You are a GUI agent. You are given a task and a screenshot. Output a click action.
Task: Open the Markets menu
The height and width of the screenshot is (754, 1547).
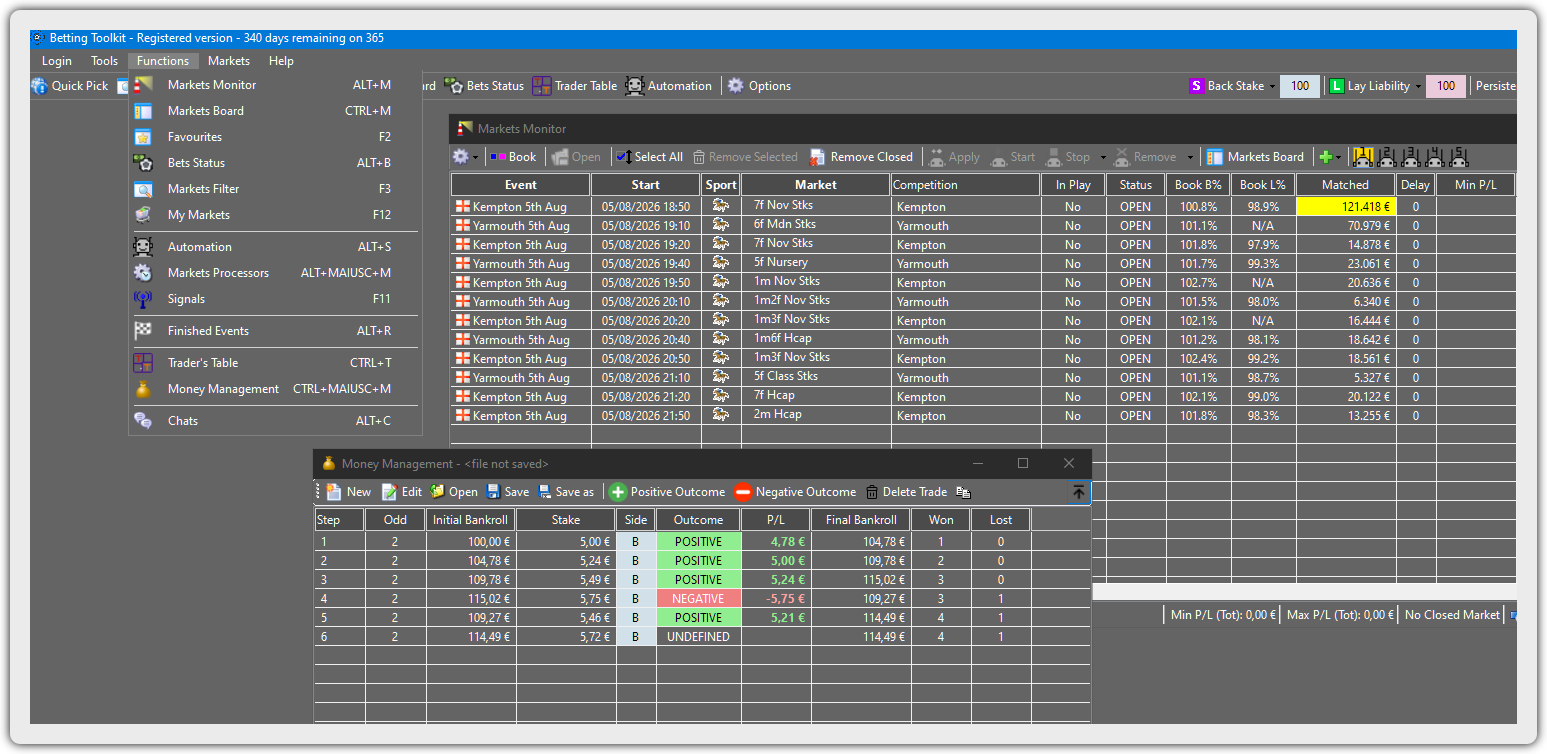229,61
